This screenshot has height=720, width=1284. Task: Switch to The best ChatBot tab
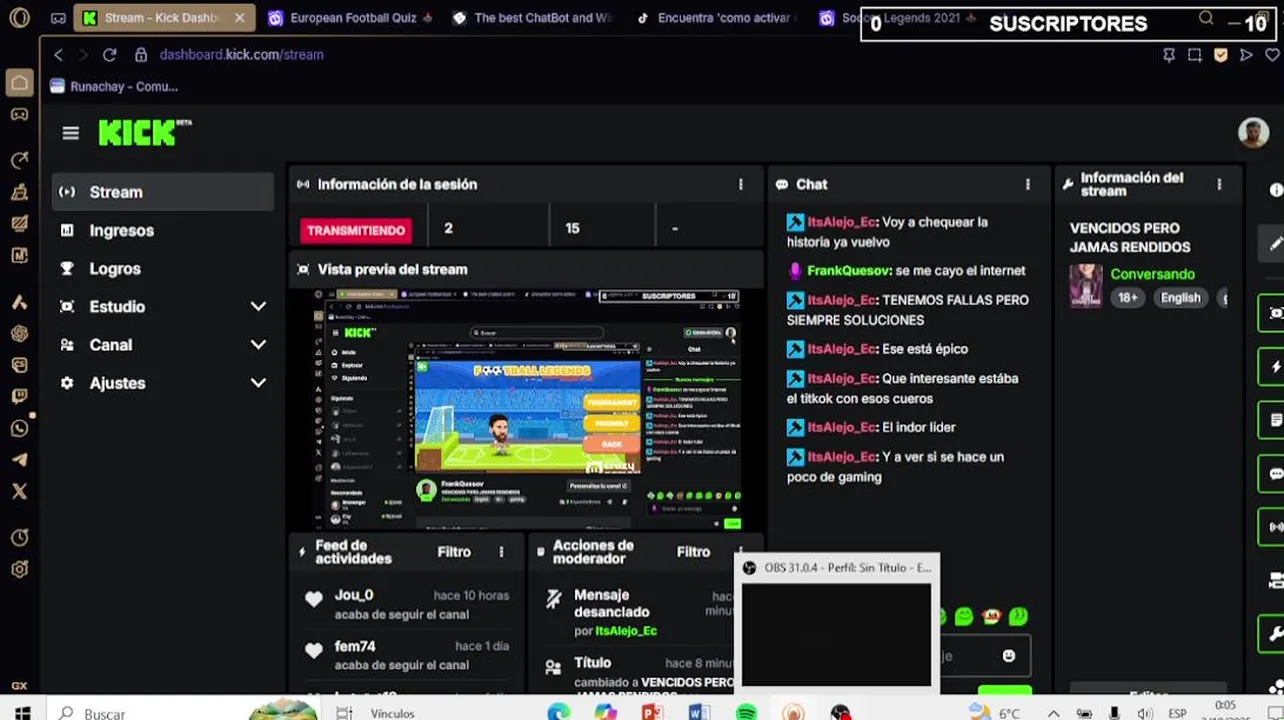[532, 18]
